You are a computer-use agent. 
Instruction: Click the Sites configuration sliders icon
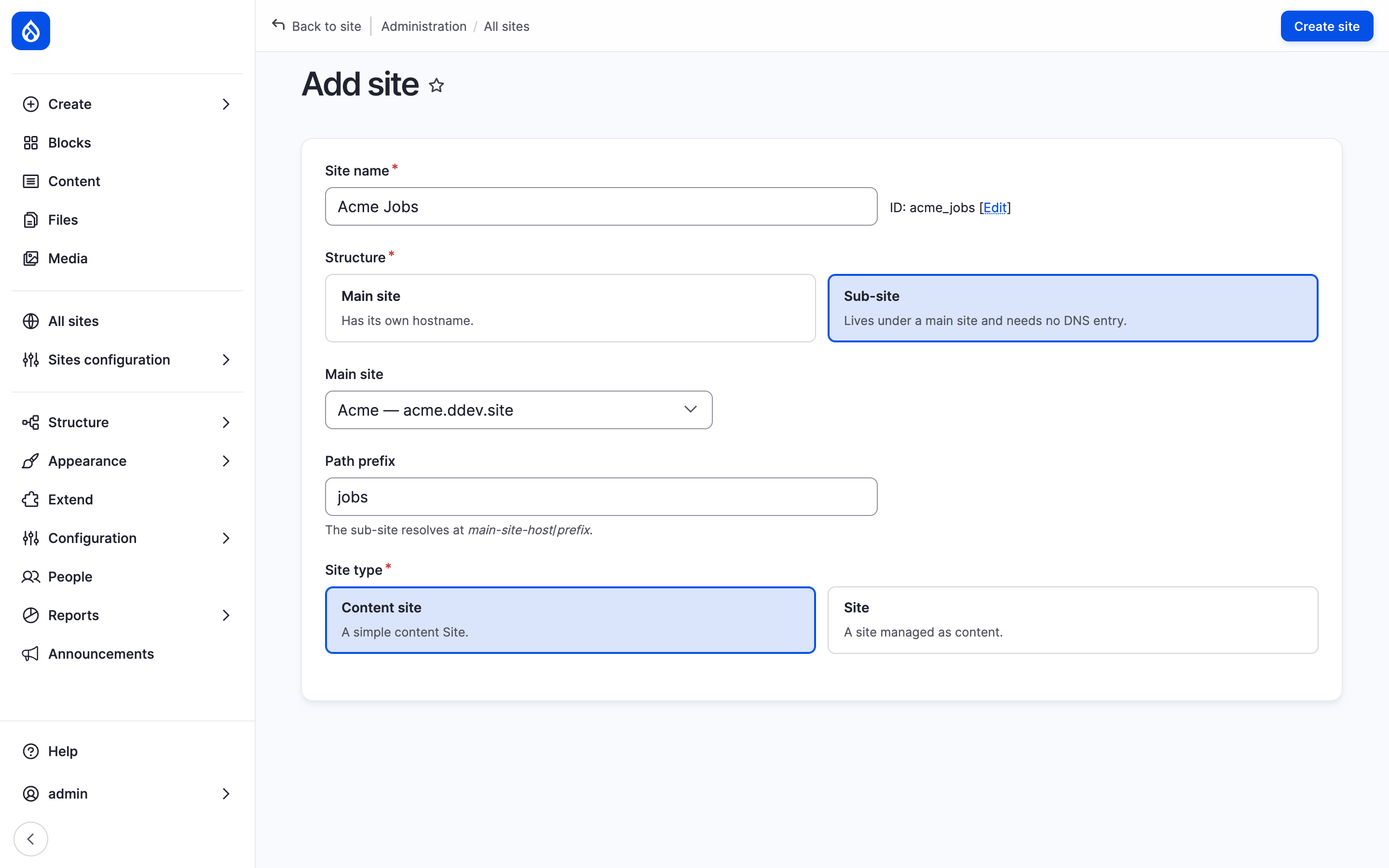click(31, 359)
